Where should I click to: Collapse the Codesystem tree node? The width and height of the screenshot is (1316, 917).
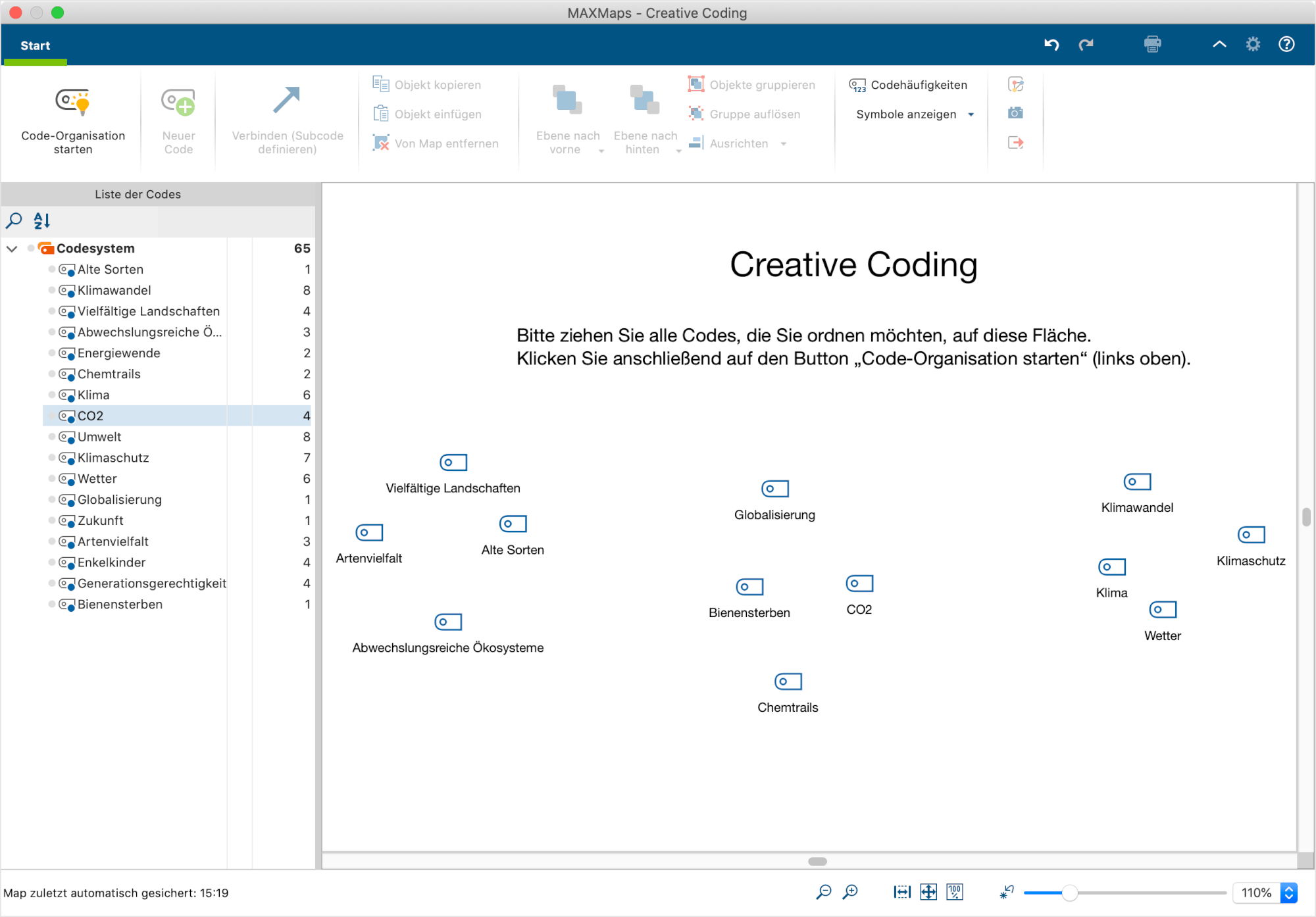click(12, 249)
